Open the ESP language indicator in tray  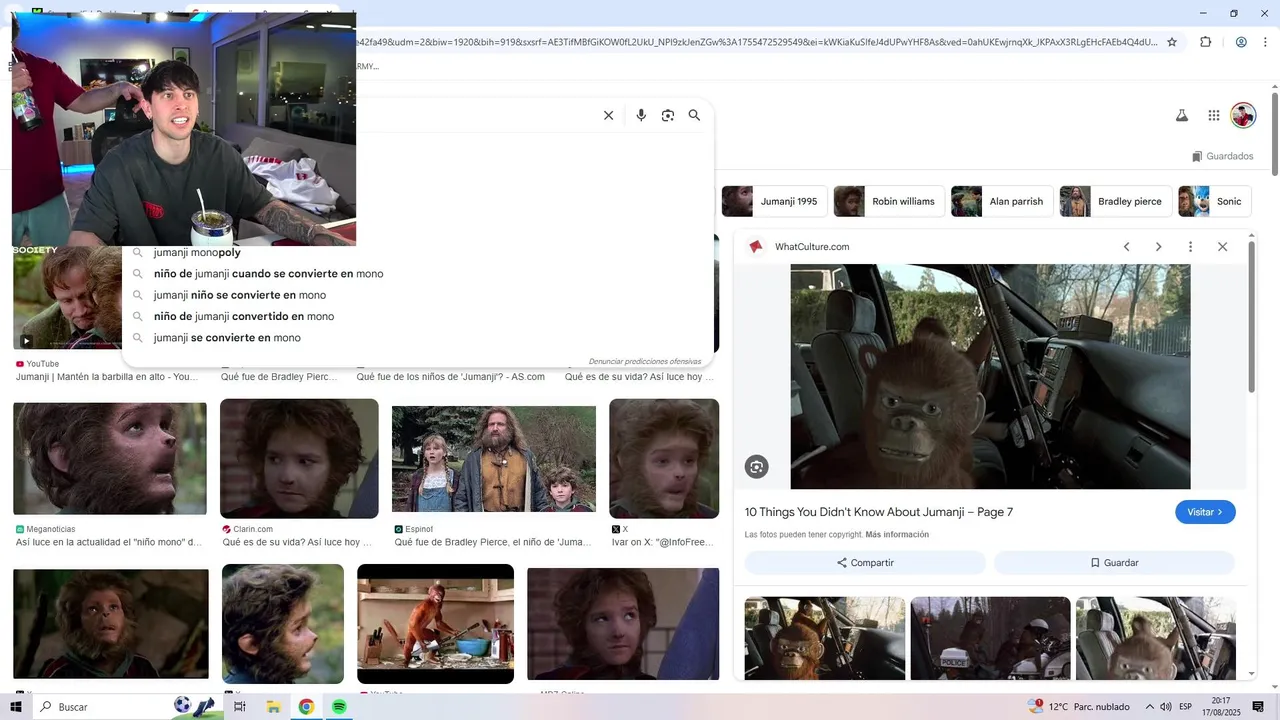pyautogui.click(x=1186, y=707)
